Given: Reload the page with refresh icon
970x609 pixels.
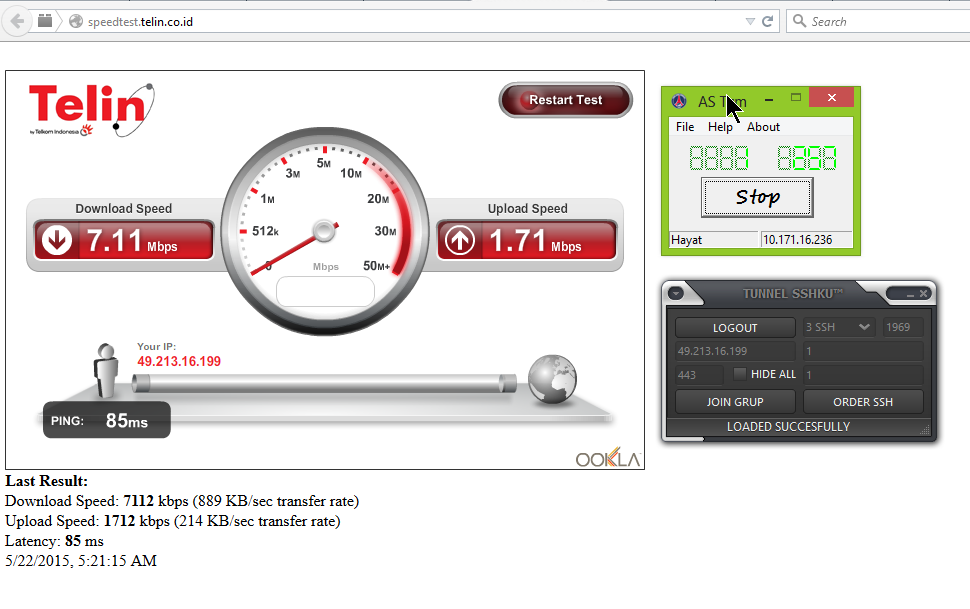Looking at the screenshot, I should [768, 22].
